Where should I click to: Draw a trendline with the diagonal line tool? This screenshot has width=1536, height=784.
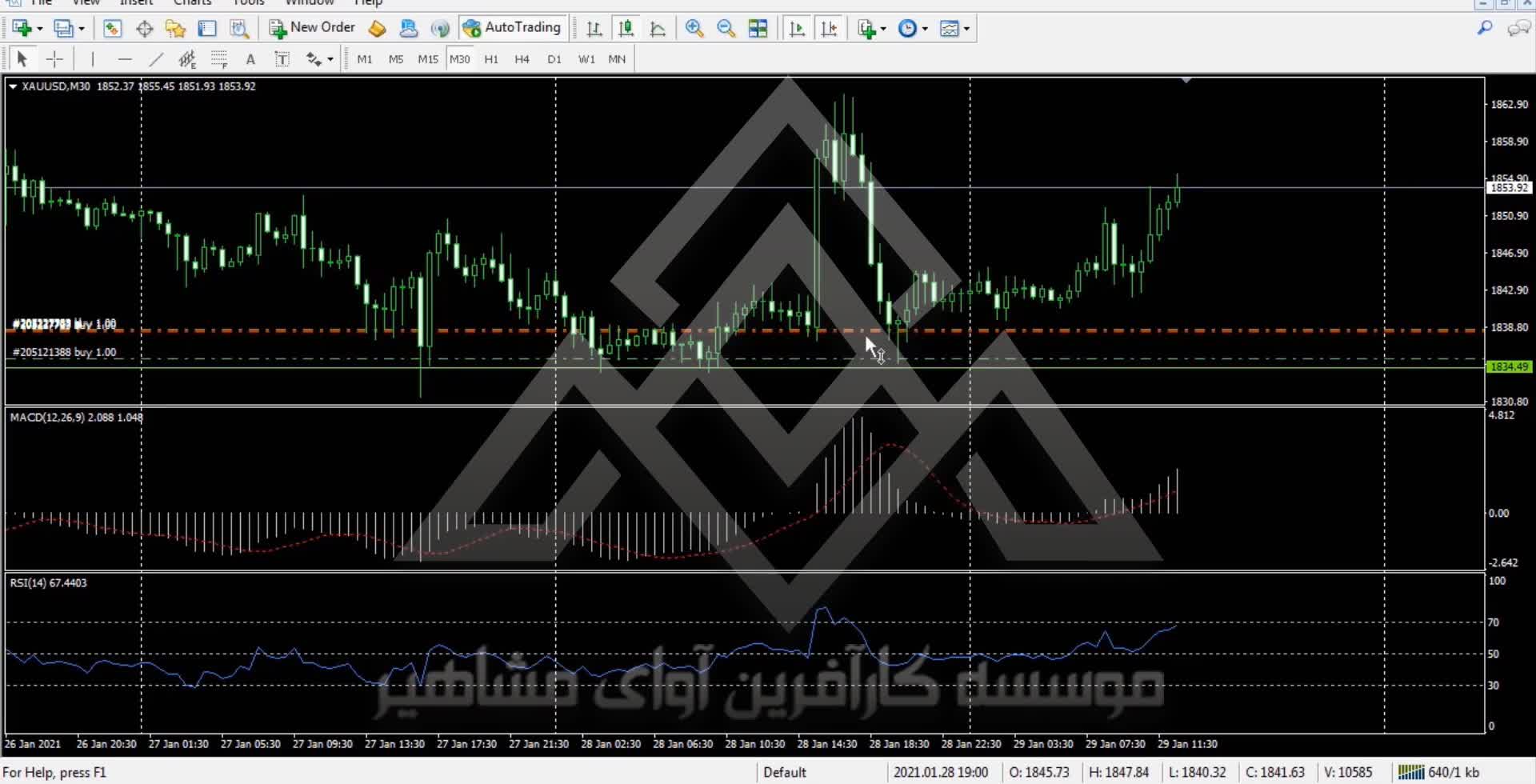tap(156, 59)
